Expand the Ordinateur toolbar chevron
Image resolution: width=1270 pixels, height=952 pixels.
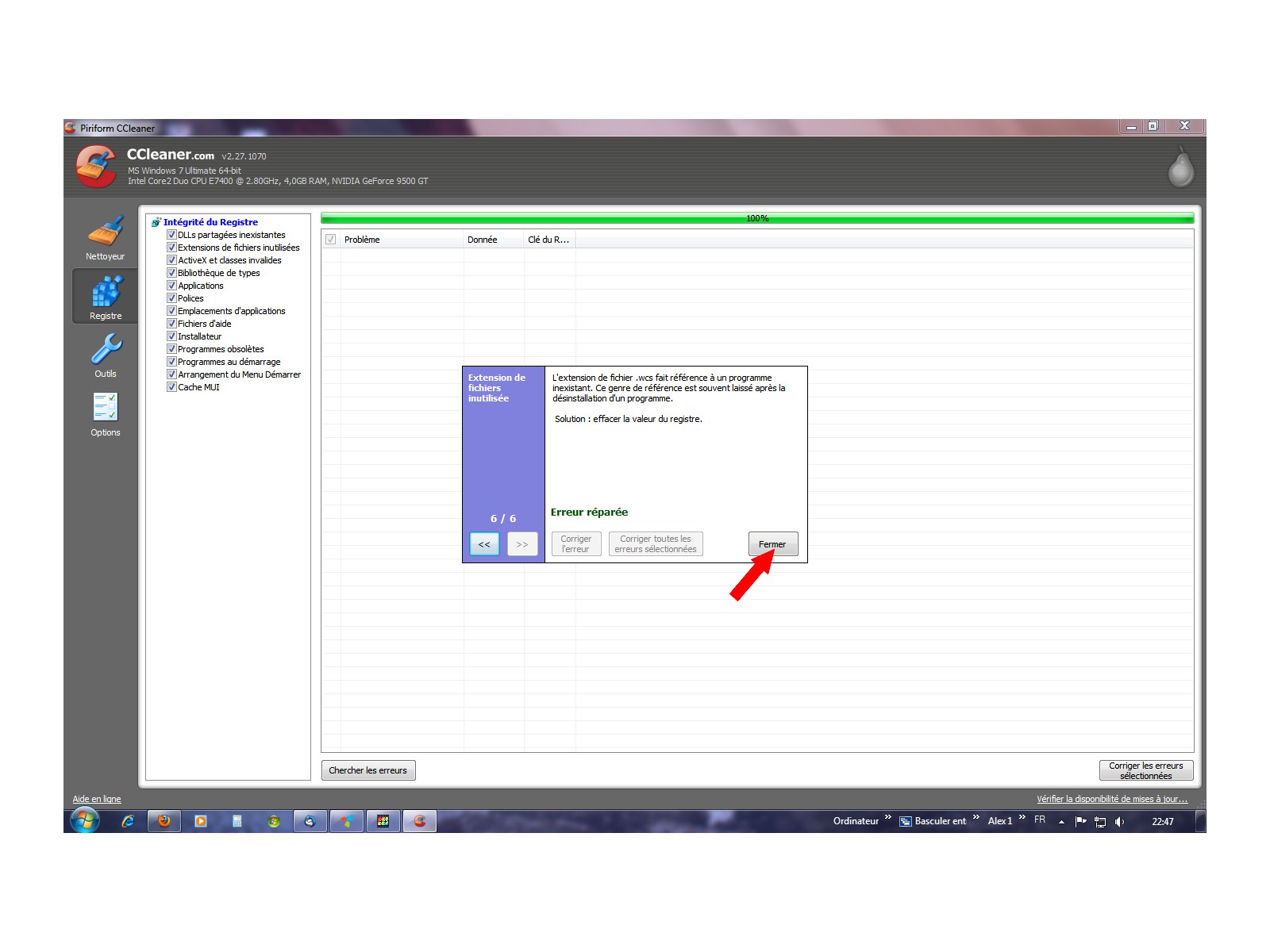(x=887, y=817)
